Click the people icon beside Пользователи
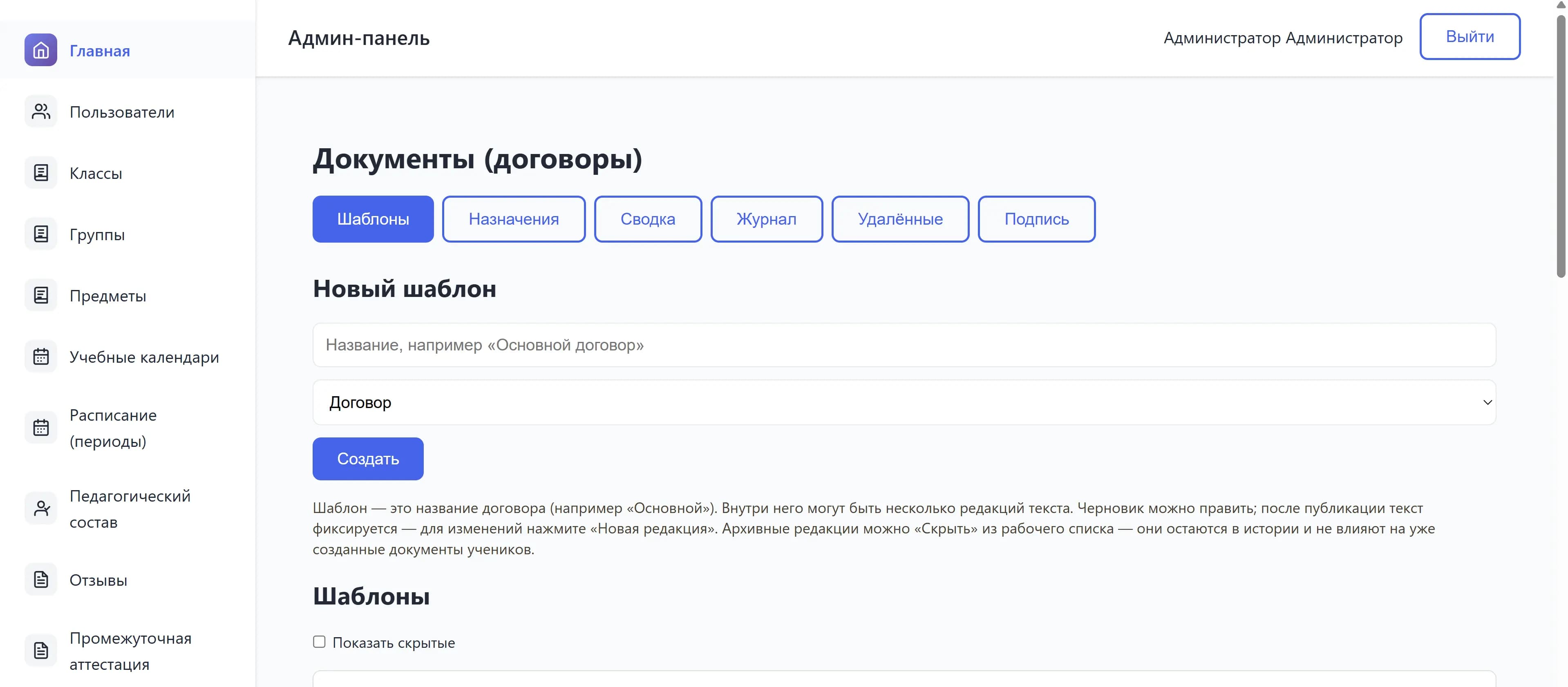This screenshot has width=1568, height=687. click(x=41, y=112)
